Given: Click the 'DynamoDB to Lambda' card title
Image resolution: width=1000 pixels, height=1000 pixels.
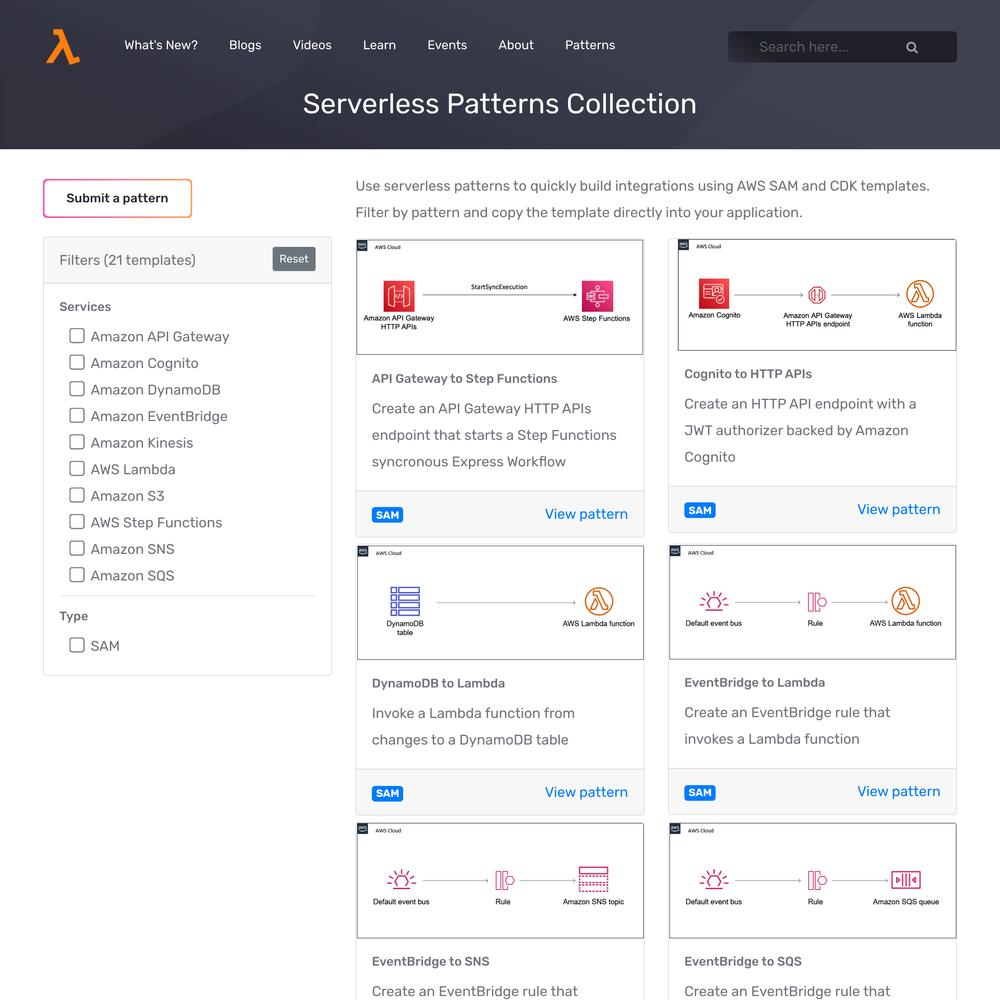Looking at the screenshot, I should point(438,684).
